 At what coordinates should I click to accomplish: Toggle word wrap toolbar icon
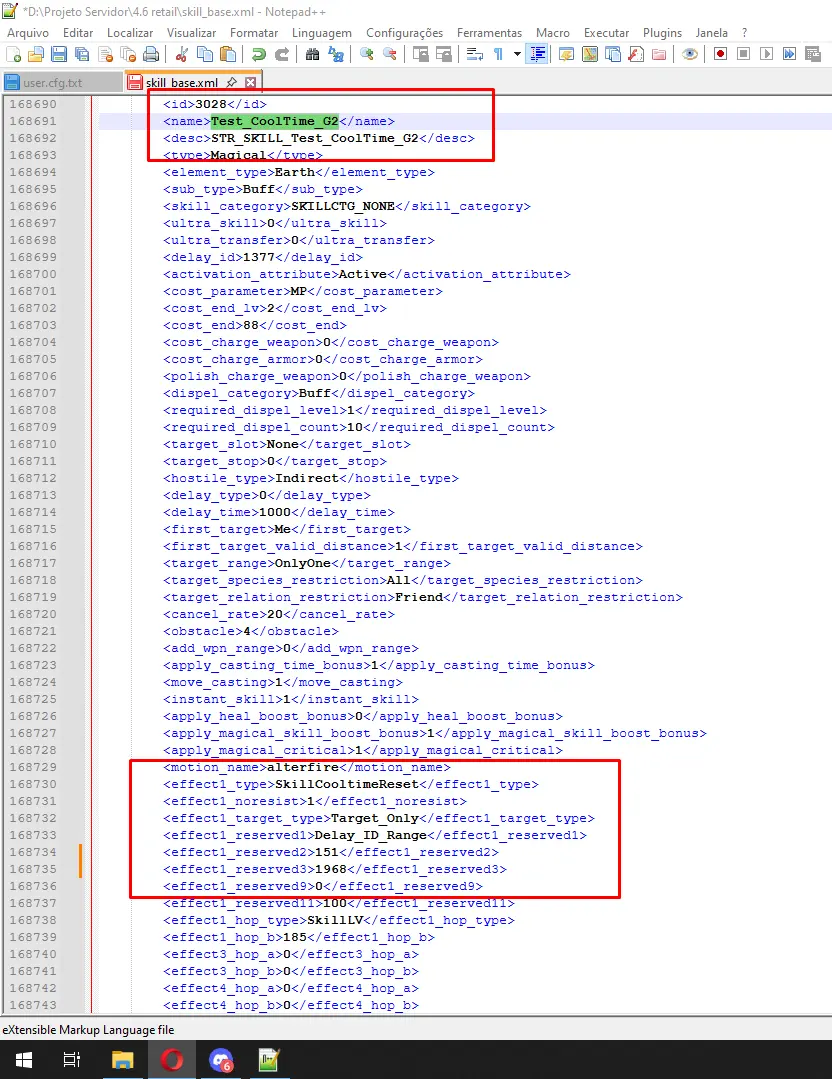[475, 54]
